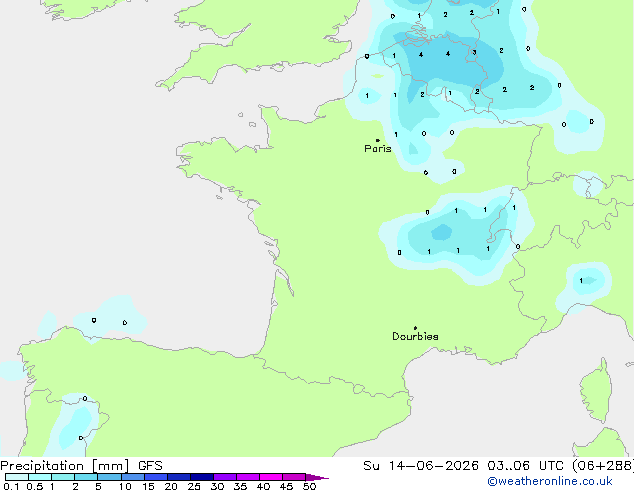Click the '50' legend scale number
The height and width of the screenshot is (490, 634).
[309, 486]
